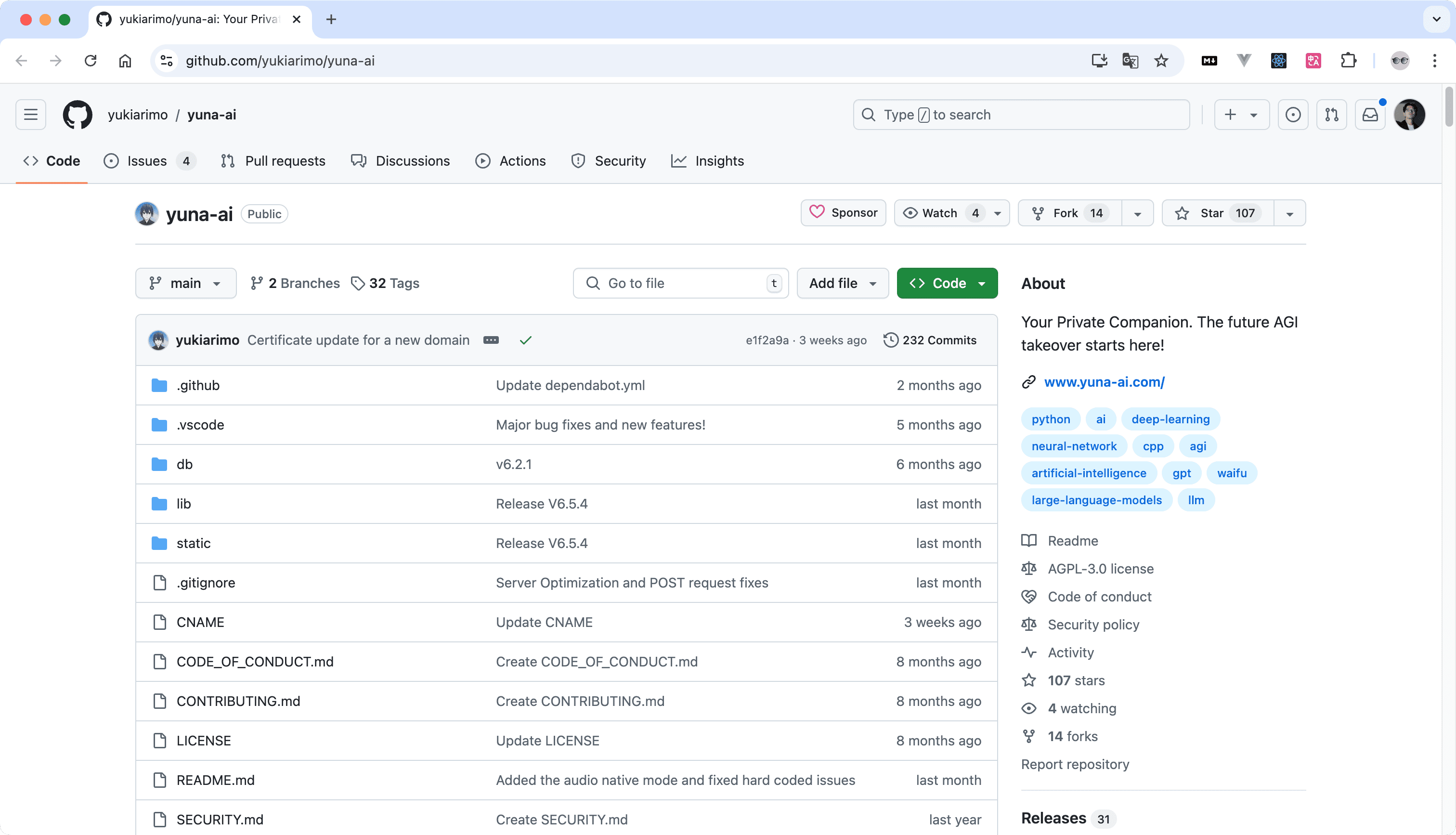Expand the Fork dropdown arrow
The image size is (1456, 835).
[x=1138, y=213]
